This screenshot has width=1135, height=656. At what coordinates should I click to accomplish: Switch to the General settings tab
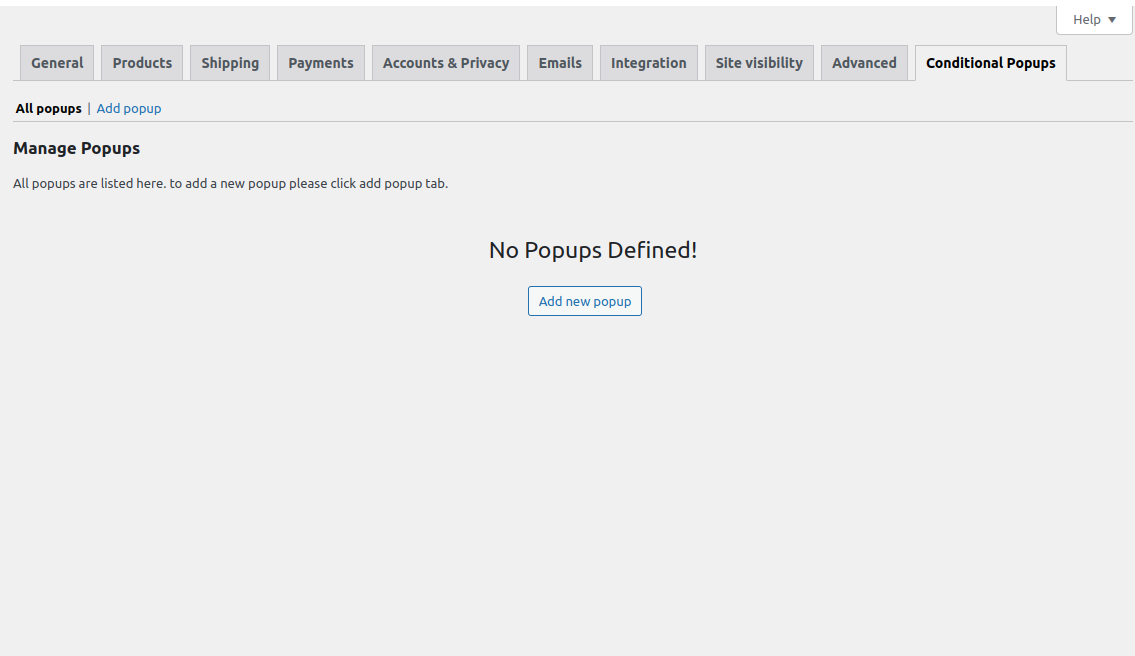[x=56, y=62]
